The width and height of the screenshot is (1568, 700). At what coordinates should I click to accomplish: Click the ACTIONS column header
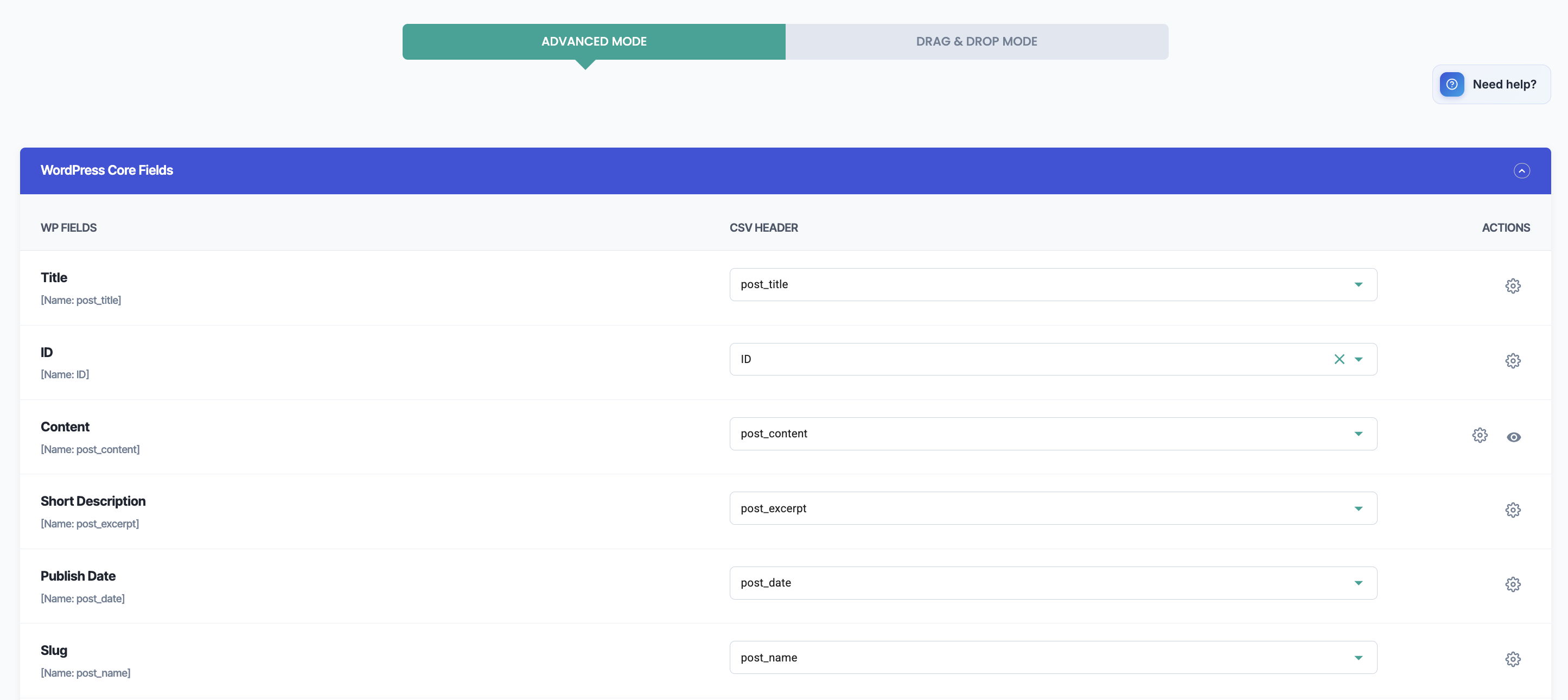coord(1505,228)
